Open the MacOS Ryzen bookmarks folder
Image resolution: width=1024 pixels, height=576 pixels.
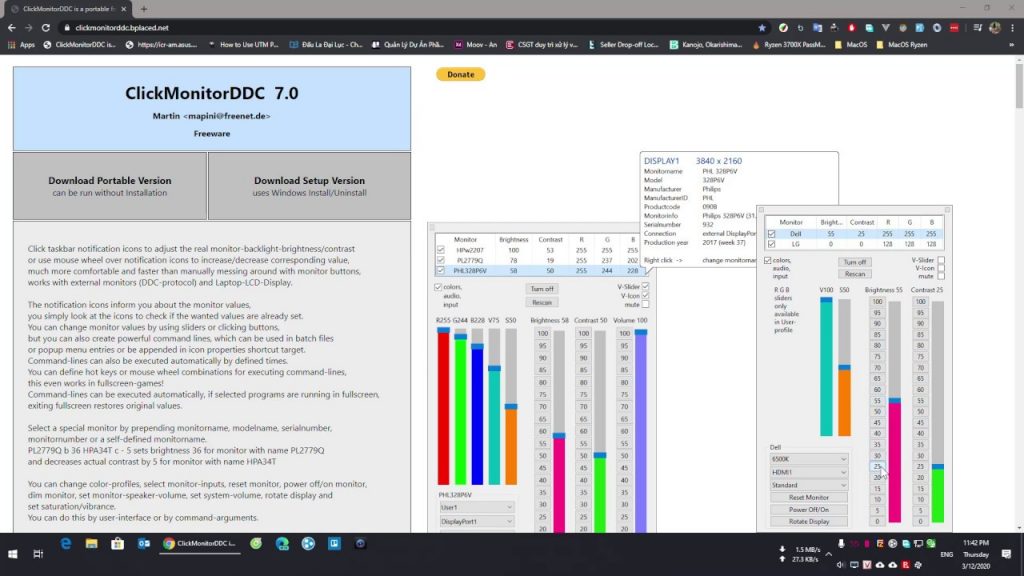coord(901,45)
